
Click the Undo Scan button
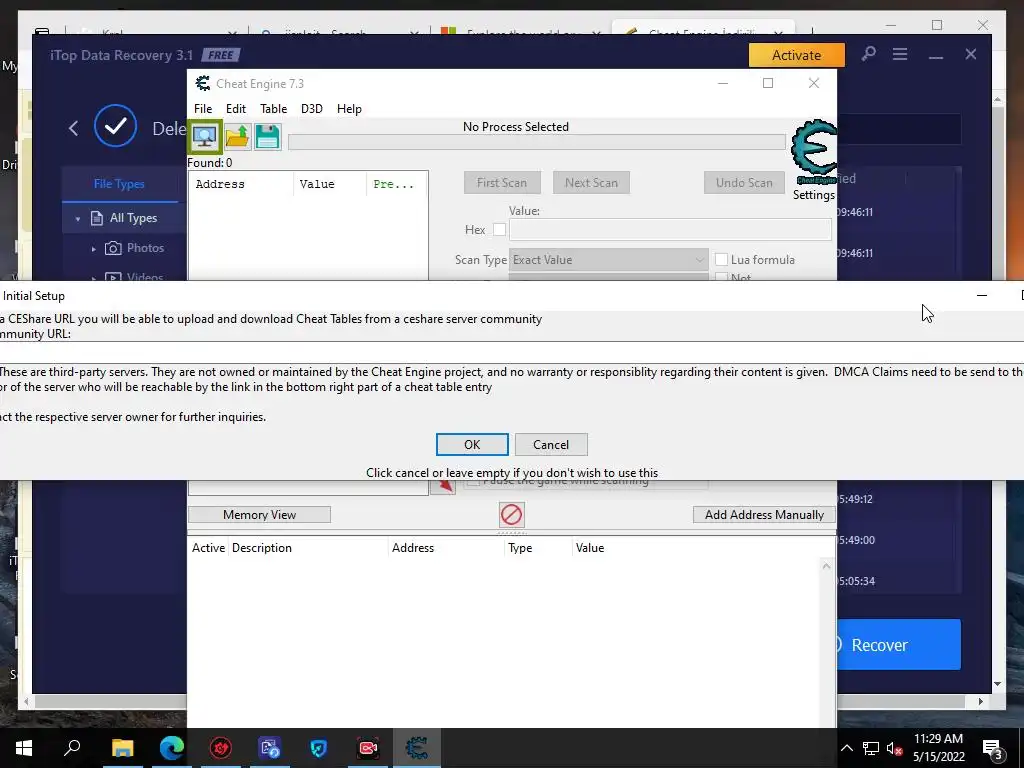point(744,183)
